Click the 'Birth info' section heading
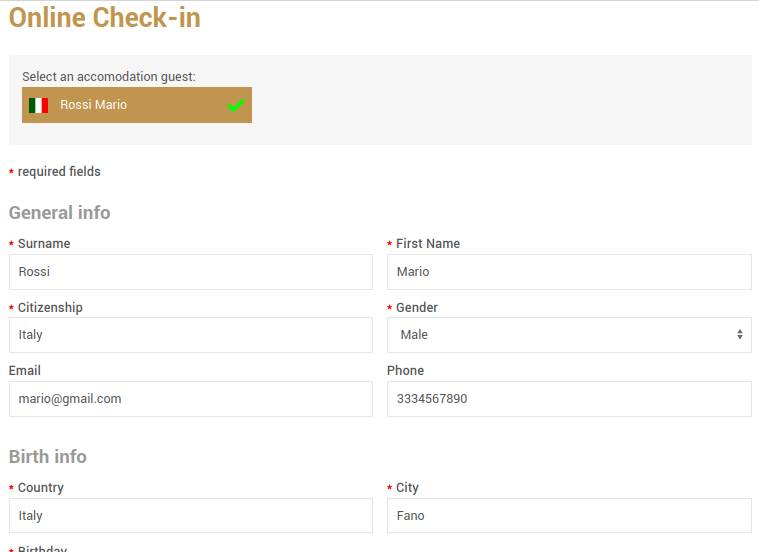This screenshot has height=552, width=759. (x=47, y=457)
